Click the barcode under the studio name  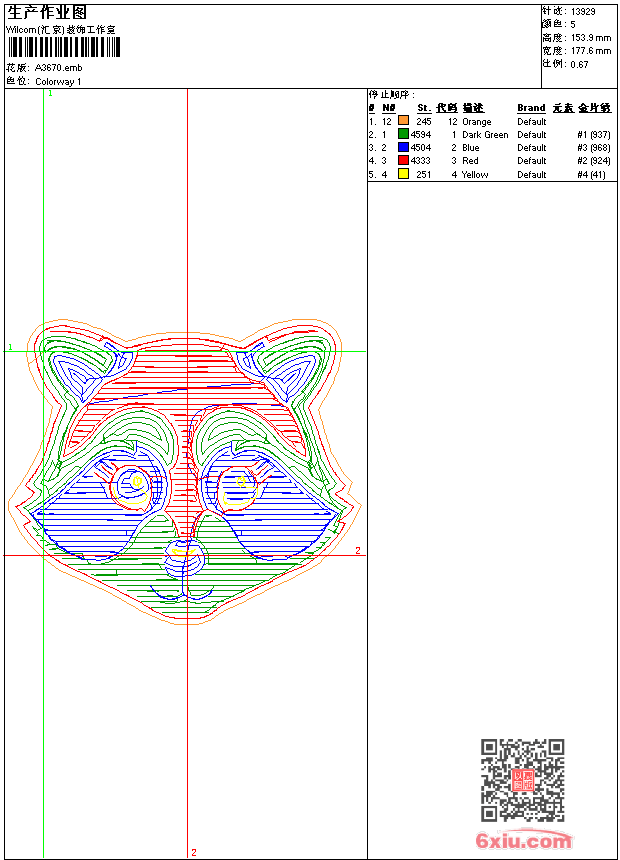tap(64, 47)
